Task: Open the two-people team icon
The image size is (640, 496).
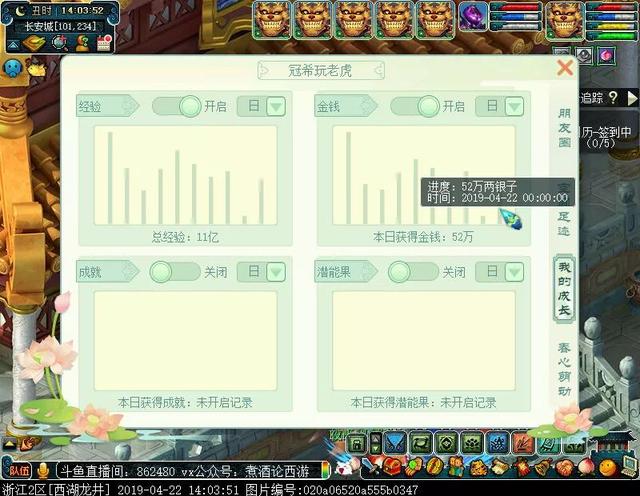Action: pos(457,466)
